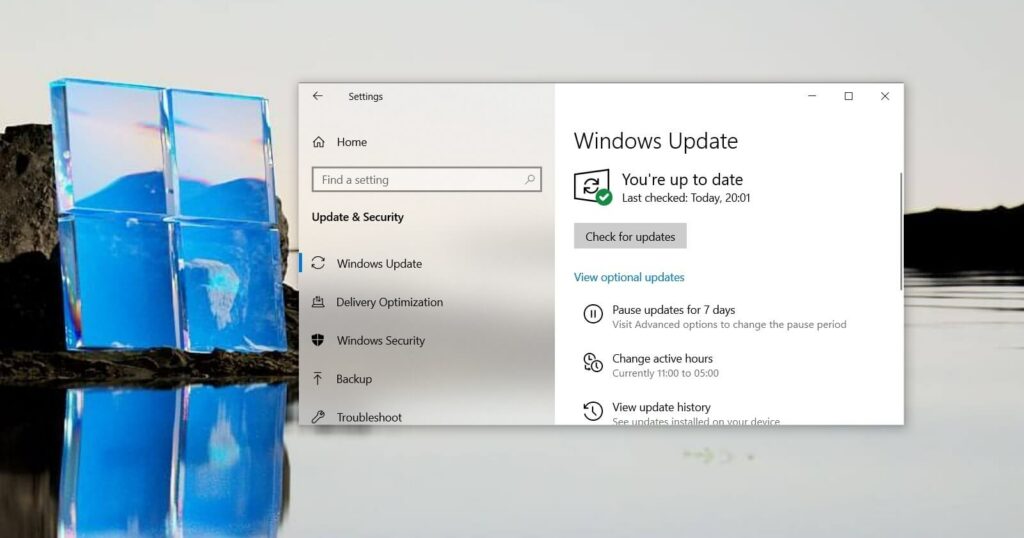Click the Home icon in sidebar
This screenshot has height=538, width=1024.
[319, 142]
